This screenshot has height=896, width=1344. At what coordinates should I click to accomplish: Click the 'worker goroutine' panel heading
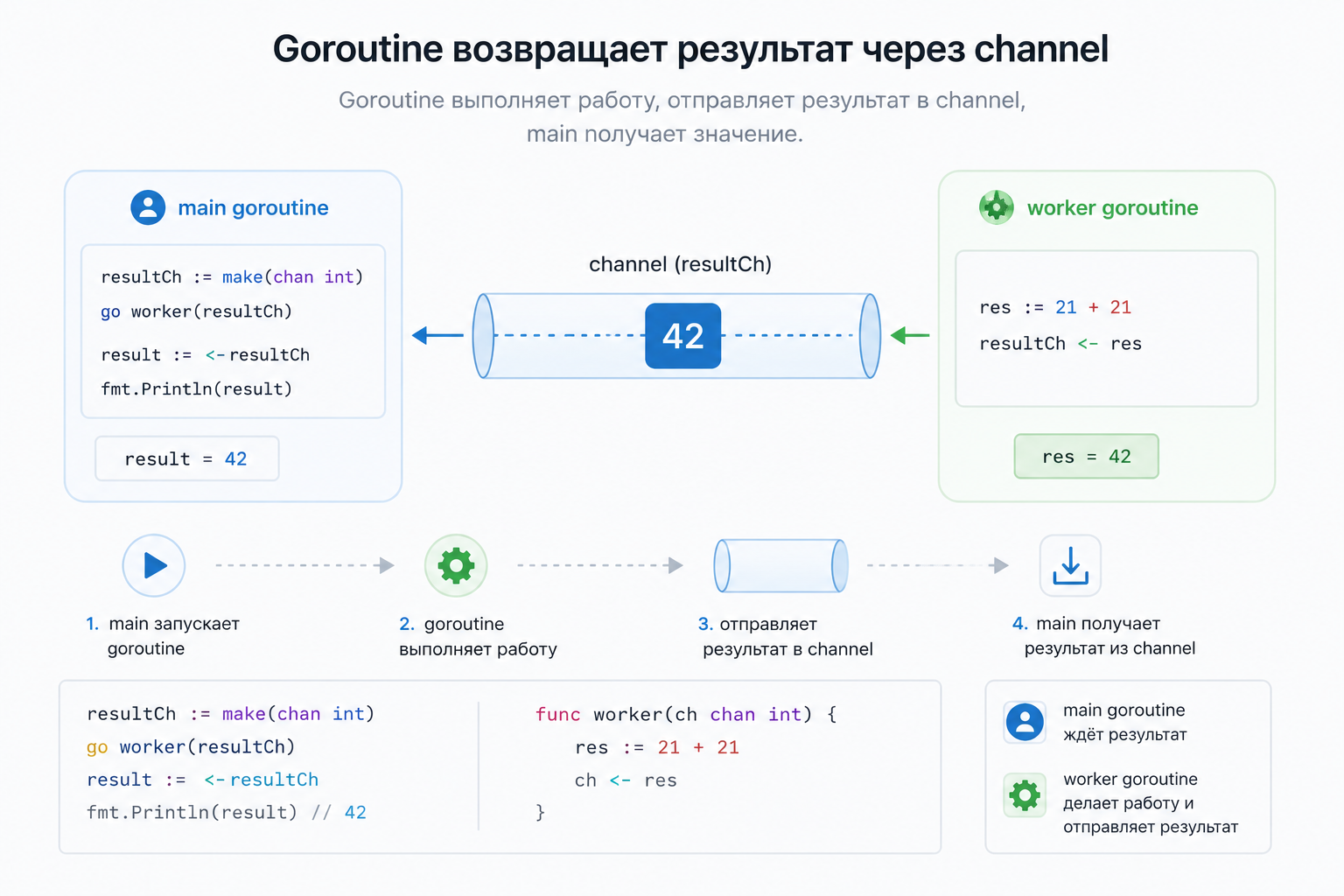[x=1112, y=207]
